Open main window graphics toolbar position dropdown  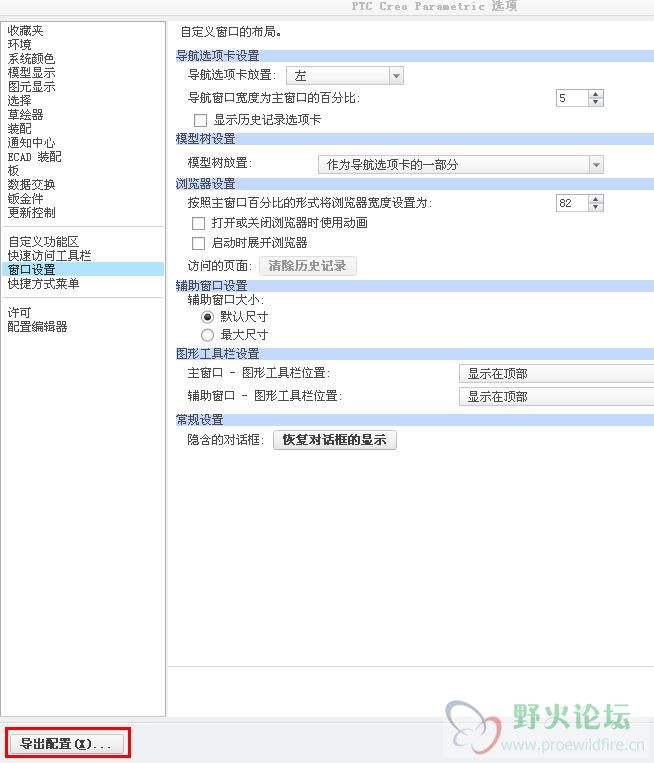point(556,374)
